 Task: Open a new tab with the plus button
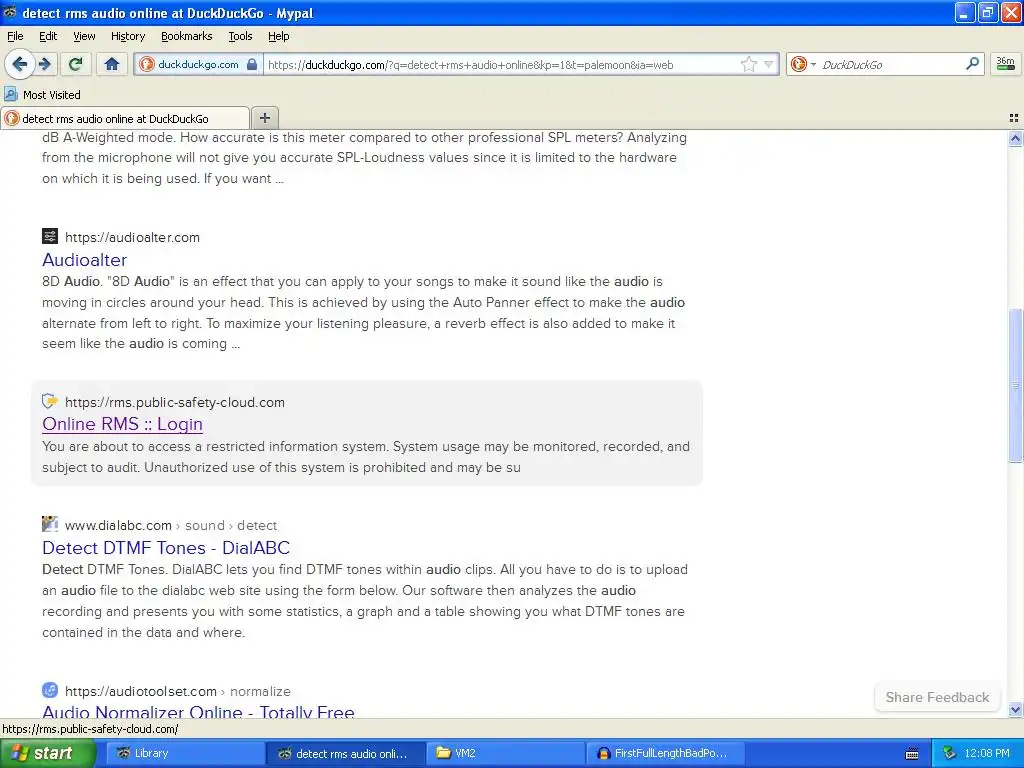tap(264, 118)
